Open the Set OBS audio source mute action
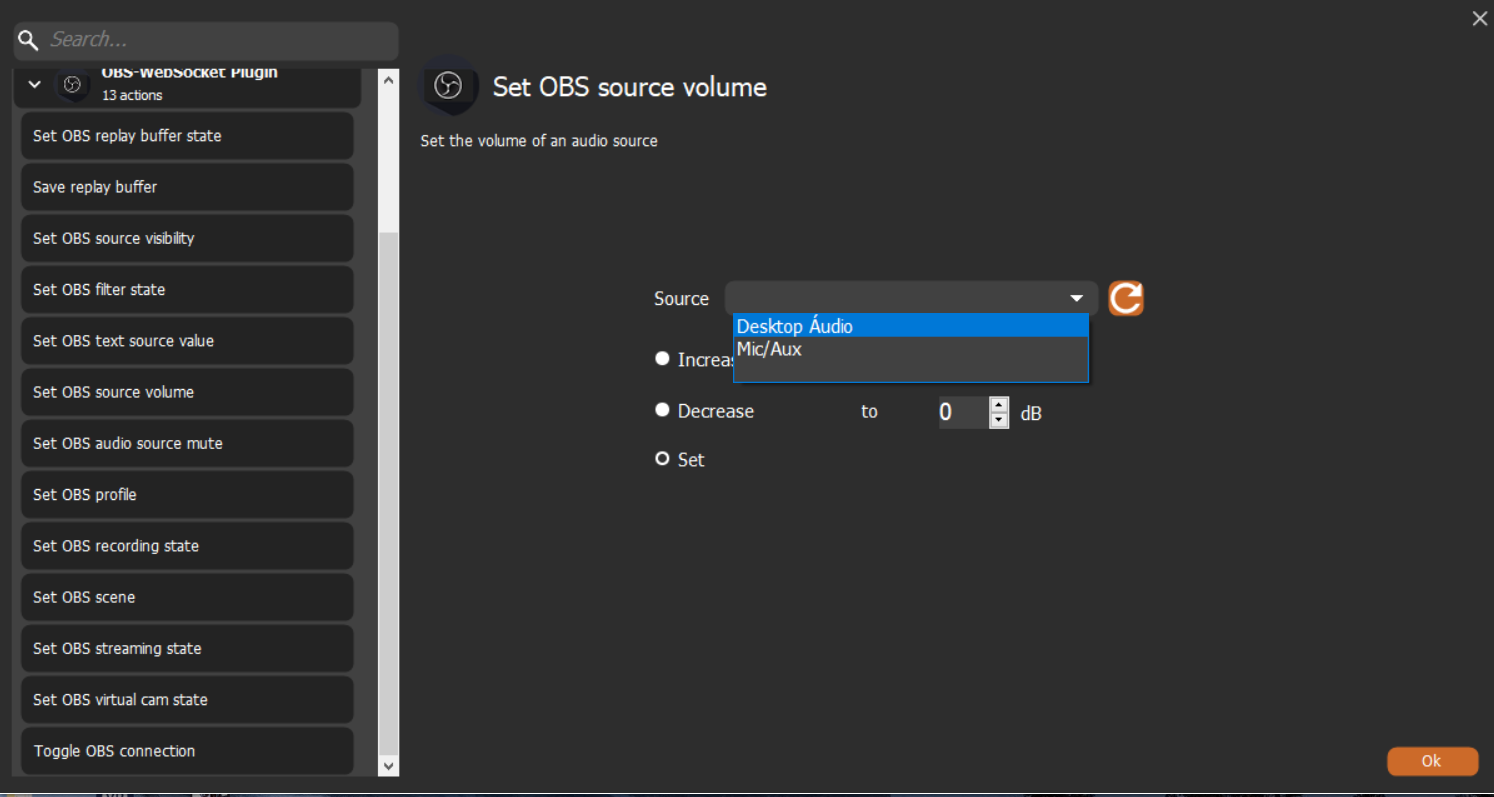 (x=186, y=443)
